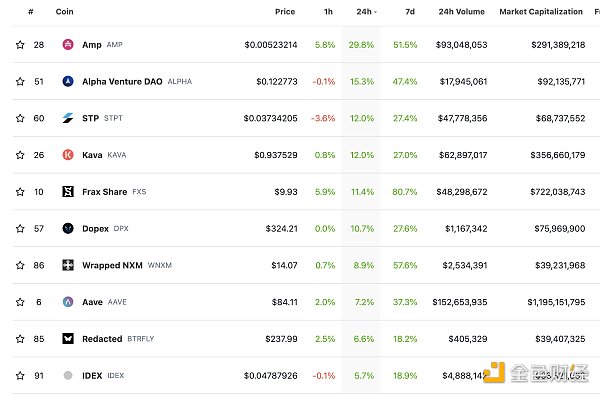The width and height of the screenshot is (600, 394).
Task: Click the Aave coin logo icon
Action: [68, 302]
